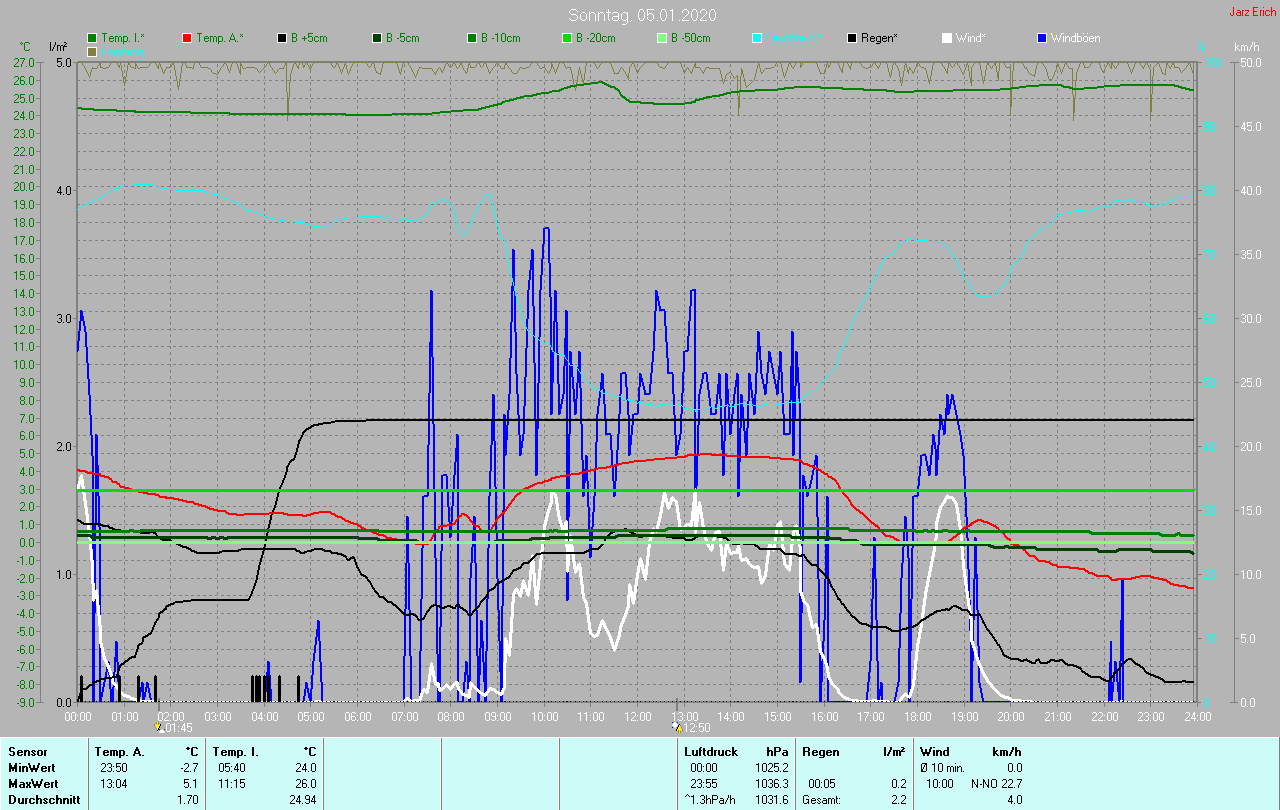Screen dimensions: 1280x810
Task: Click the green Temp. I. legend swatch
Action: click(93, 38)
